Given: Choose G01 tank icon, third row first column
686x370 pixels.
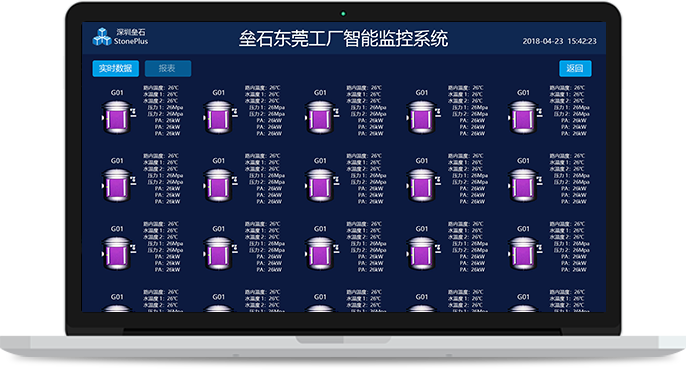Looking at the screenshot, I should 119,253.
